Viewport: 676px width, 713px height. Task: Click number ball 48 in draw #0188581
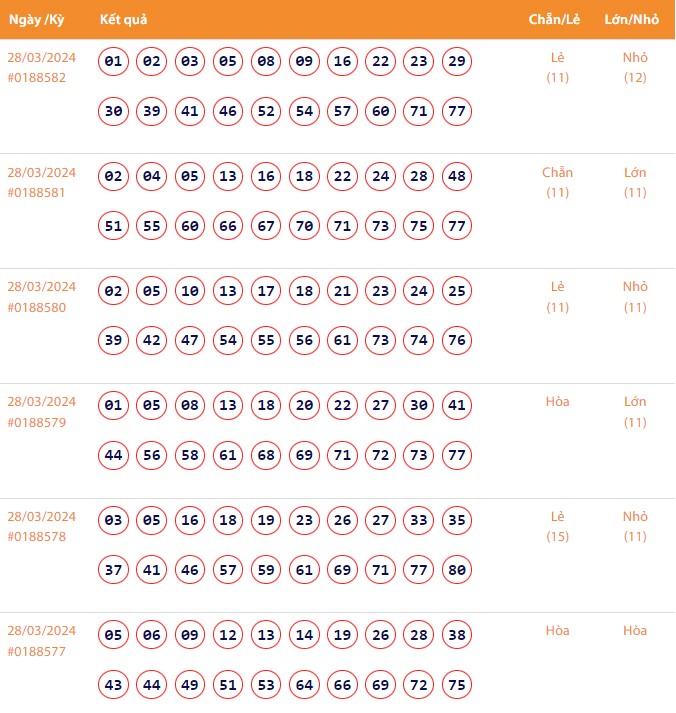[457, 177]
